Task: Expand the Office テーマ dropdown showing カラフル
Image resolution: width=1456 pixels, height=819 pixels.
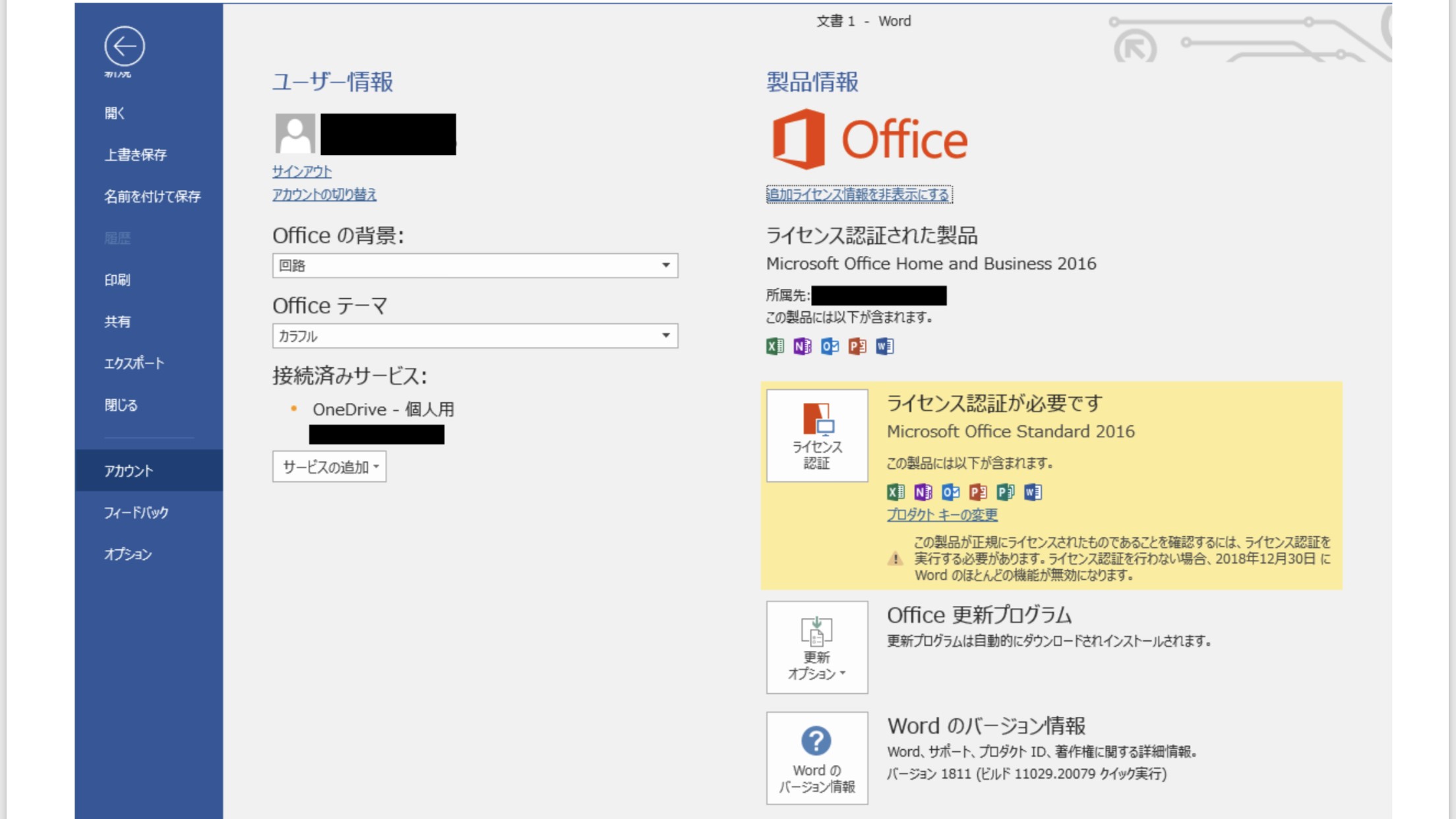Action: click(475, 336)
